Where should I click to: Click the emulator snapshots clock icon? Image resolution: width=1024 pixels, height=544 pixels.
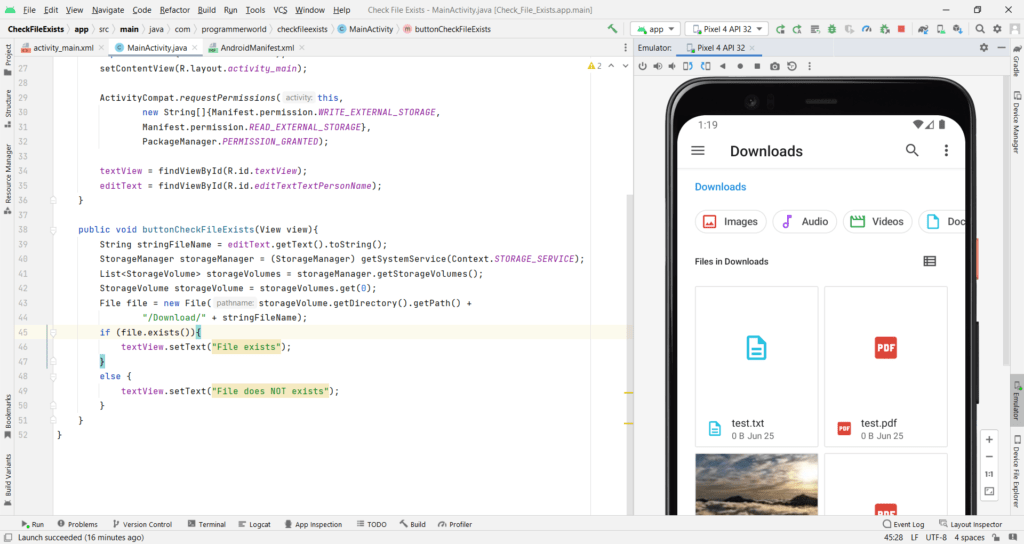(x=792, y=66)
